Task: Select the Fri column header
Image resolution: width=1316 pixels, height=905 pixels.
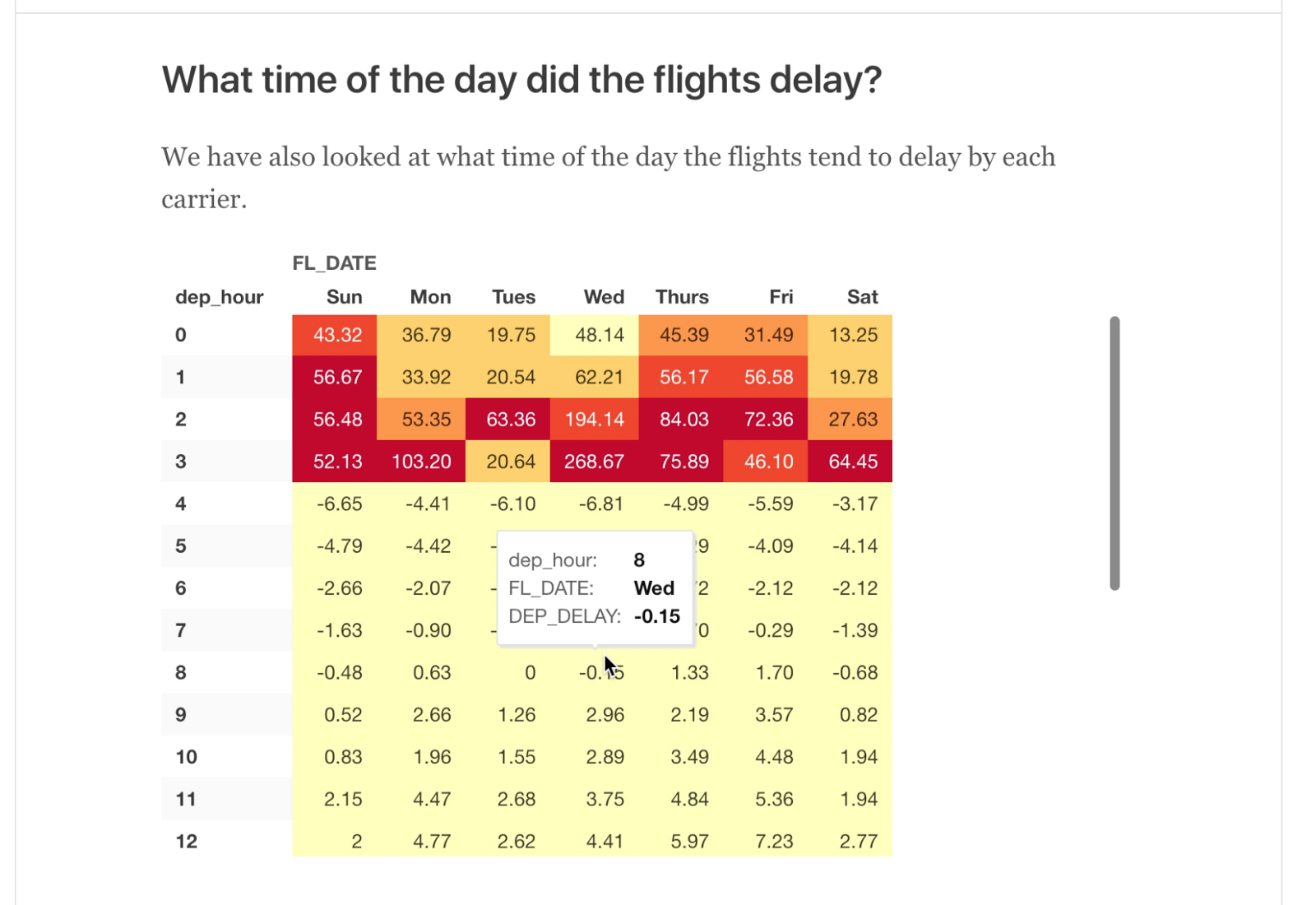Action: [x=781, y=297]
